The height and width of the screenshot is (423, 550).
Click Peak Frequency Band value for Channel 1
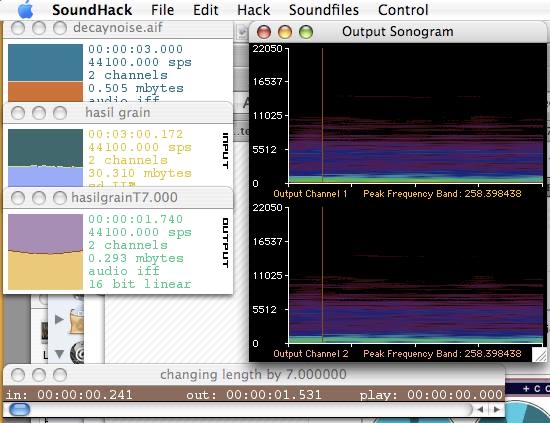[x=493, y=194]
